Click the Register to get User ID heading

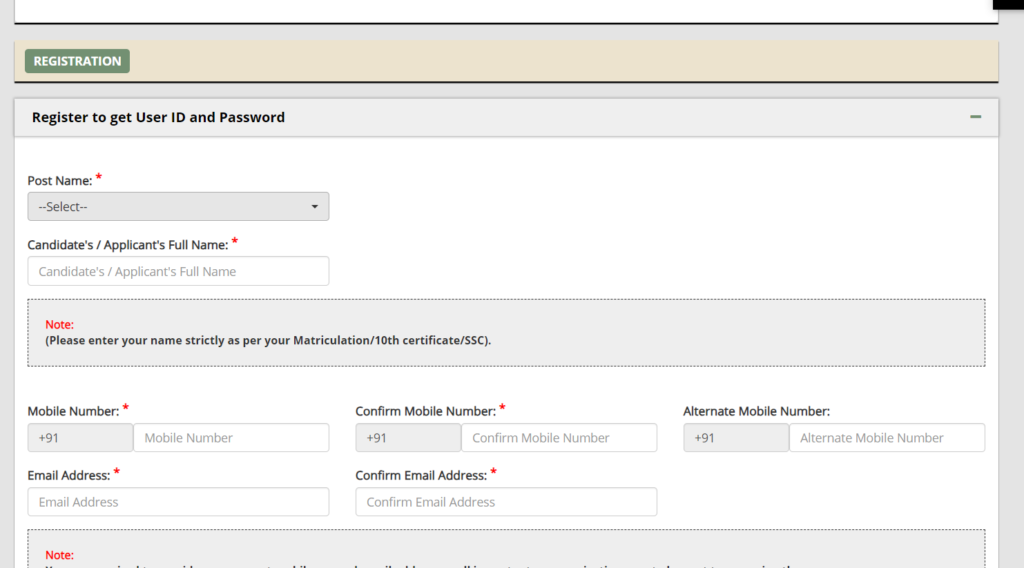pyautogui.click(x=158, y=117)
